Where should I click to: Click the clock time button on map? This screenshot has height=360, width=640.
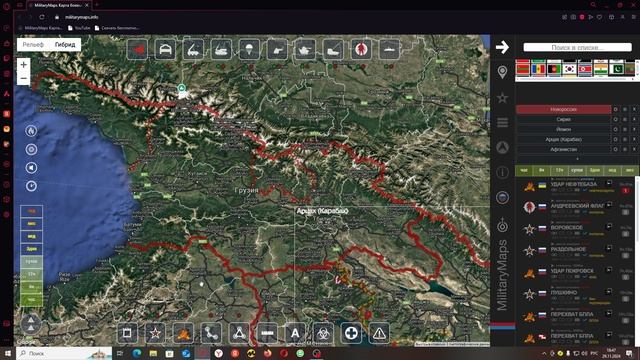31,186
